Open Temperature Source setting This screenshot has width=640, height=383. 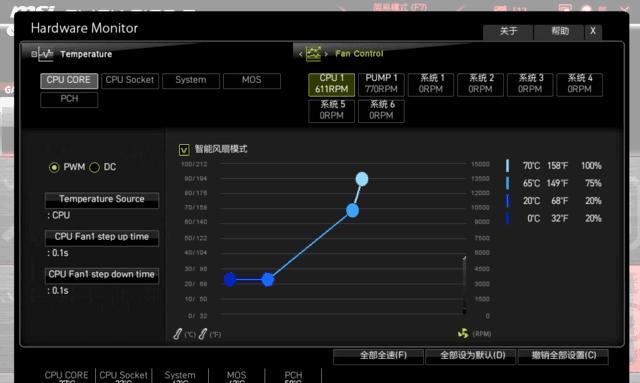[x=102, y=200]
